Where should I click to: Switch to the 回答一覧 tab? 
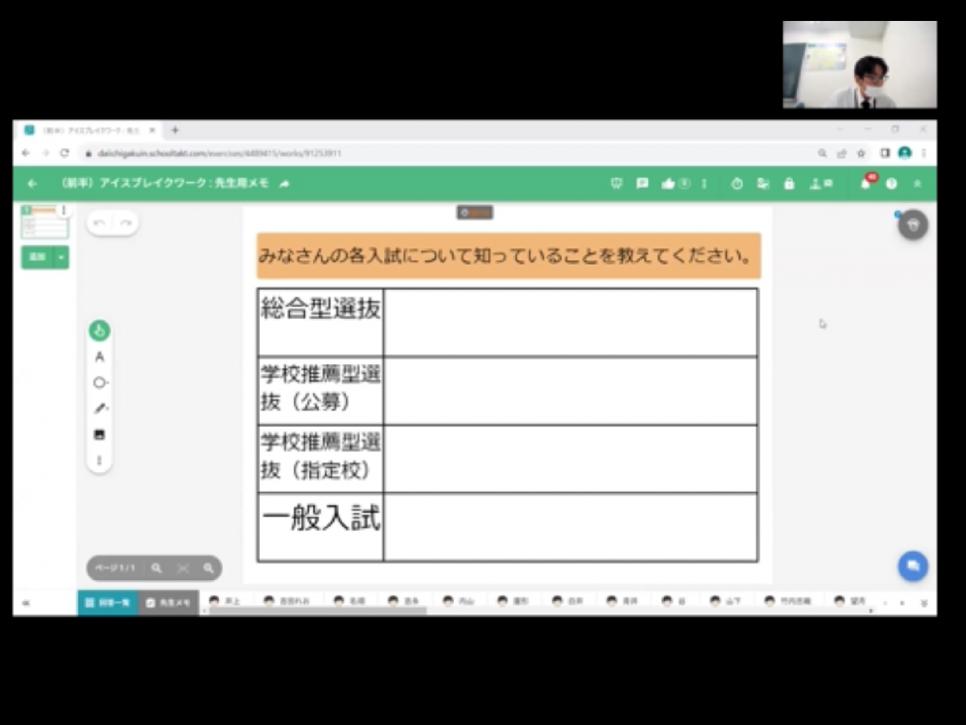(x=108, y=603)
